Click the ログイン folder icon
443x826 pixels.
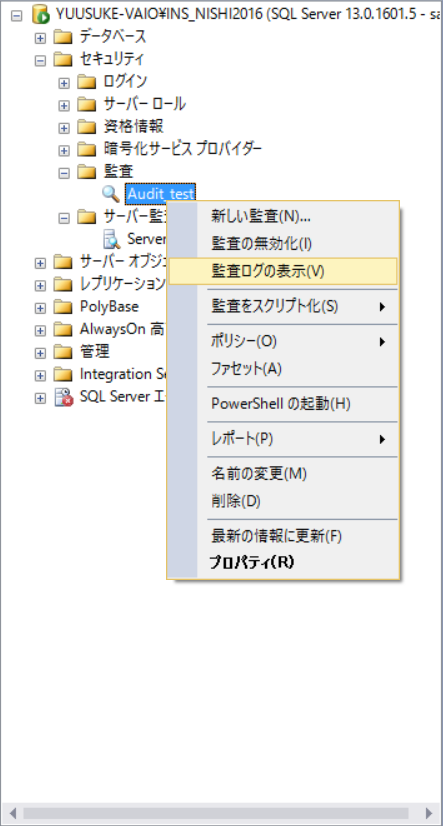(87, 82)
